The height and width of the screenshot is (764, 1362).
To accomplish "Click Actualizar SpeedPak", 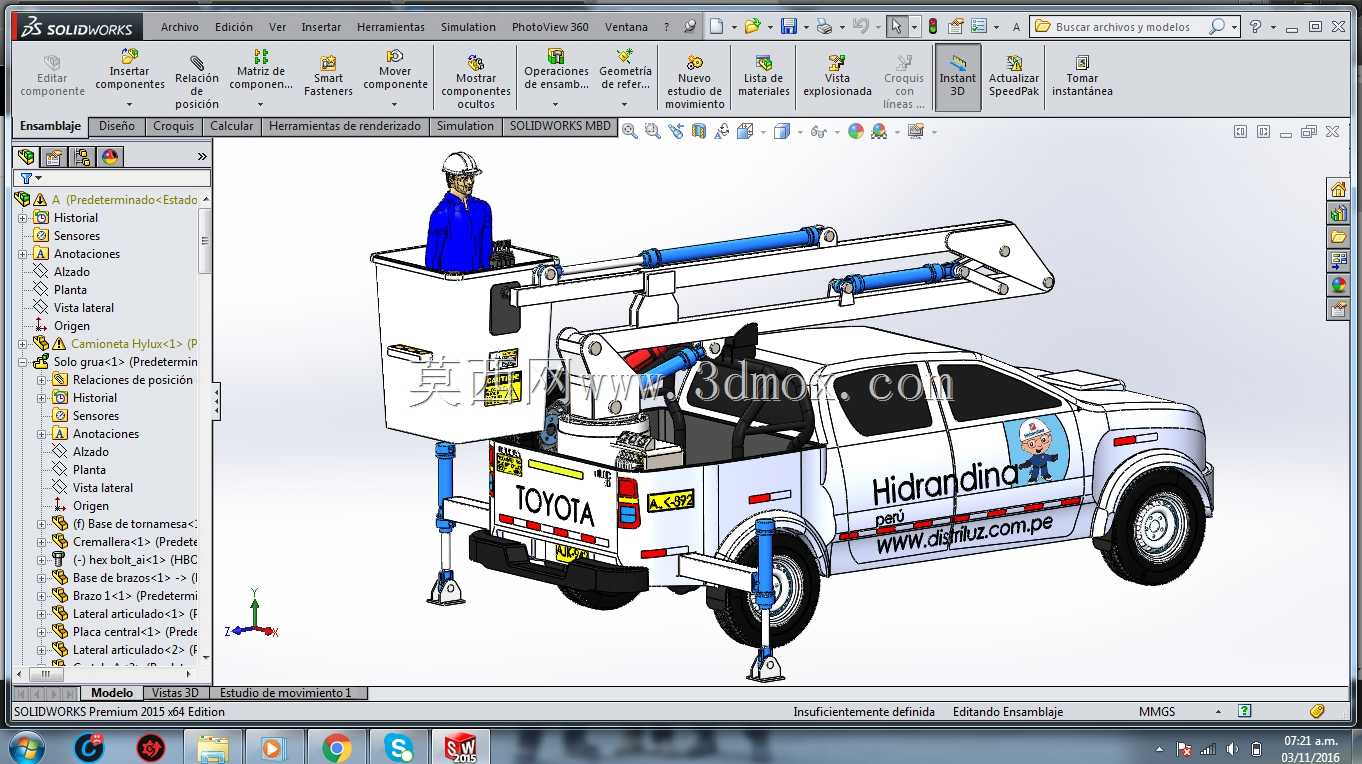I will (1014, 77).
